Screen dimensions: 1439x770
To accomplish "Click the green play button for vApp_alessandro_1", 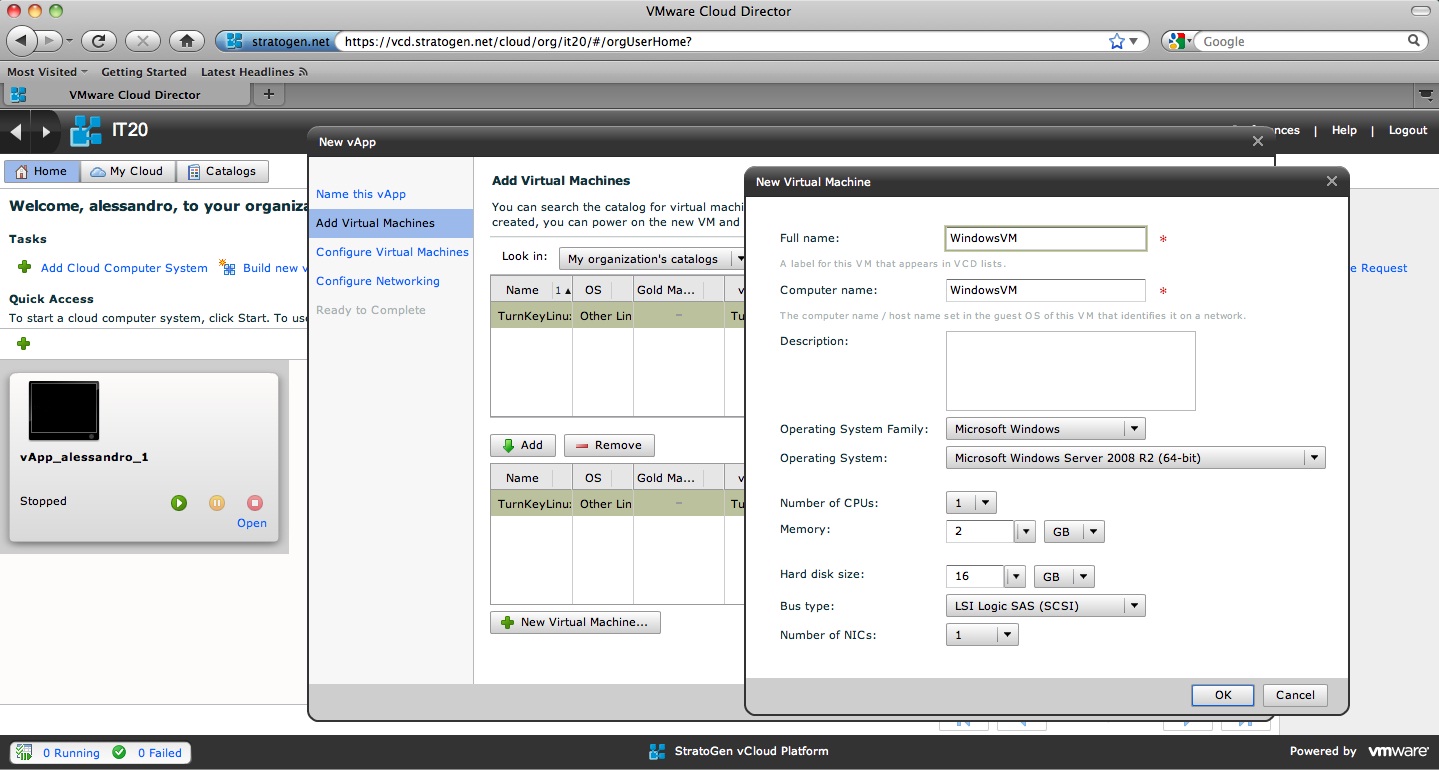I will (179, 503).
